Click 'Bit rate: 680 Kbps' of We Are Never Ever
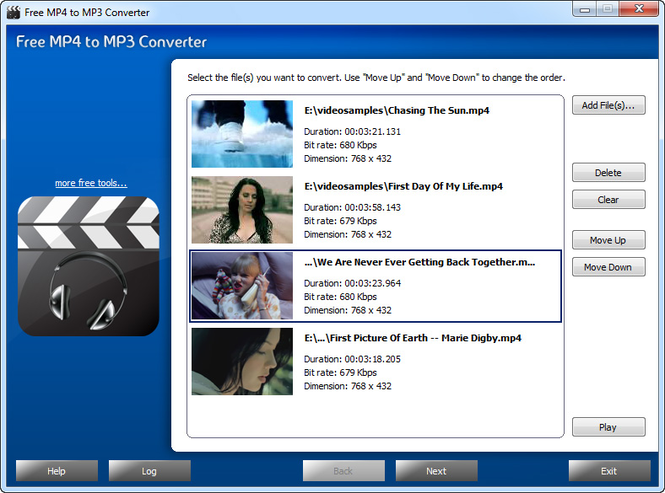Image resolution: width=665 pixels, height=493 pixels. click(x=340, y=297)
